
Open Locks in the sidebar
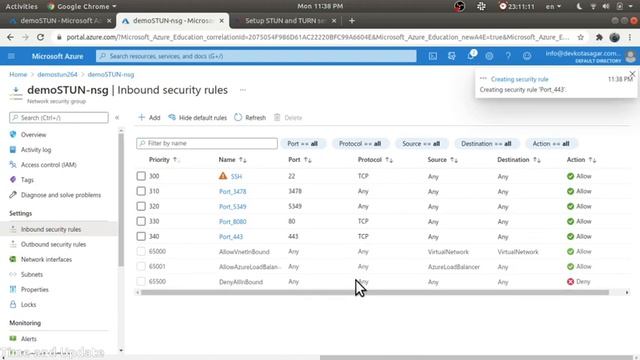pos(28,305)
